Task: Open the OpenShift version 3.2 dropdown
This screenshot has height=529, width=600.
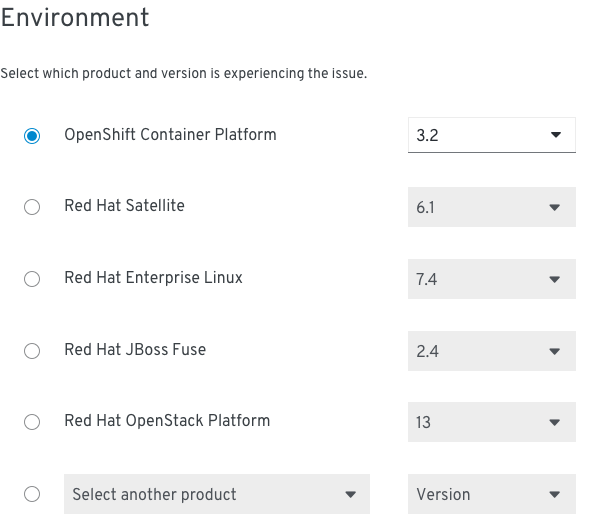Action: (x=492, y=135)
